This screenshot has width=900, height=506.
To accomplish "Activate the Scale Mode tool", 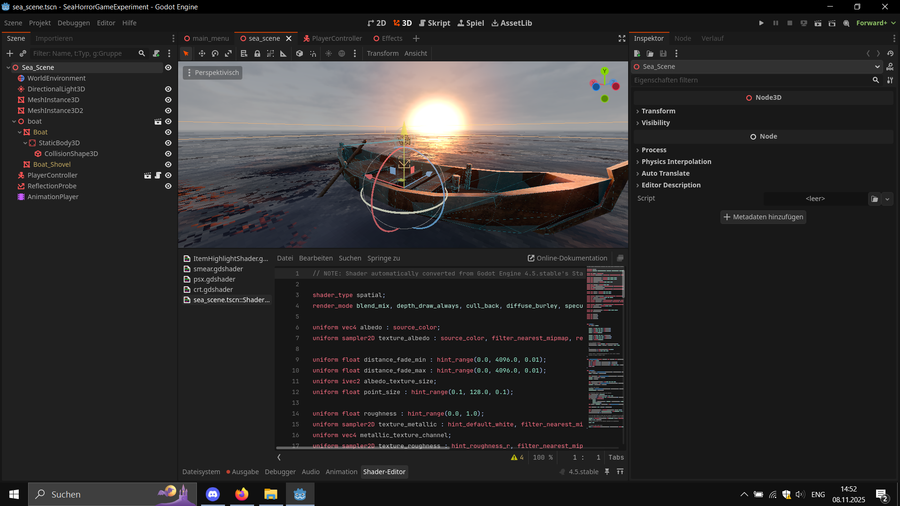I will (x=228, y=53).
